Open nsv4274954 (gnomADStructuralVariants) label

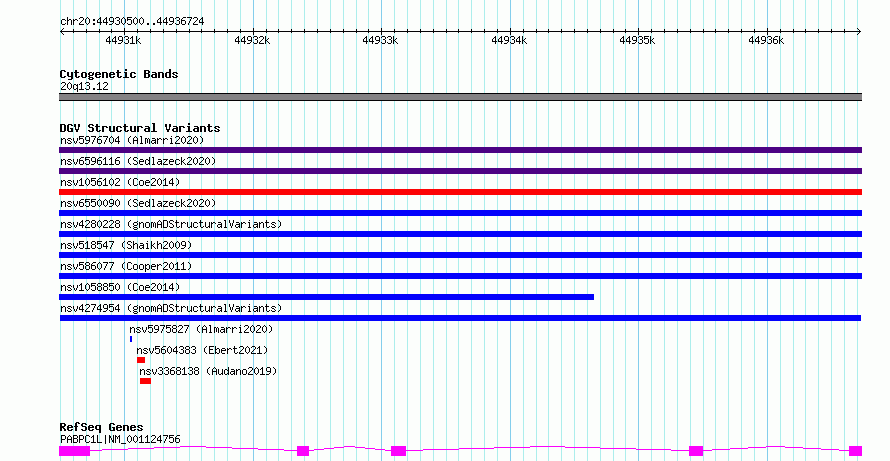171,308
